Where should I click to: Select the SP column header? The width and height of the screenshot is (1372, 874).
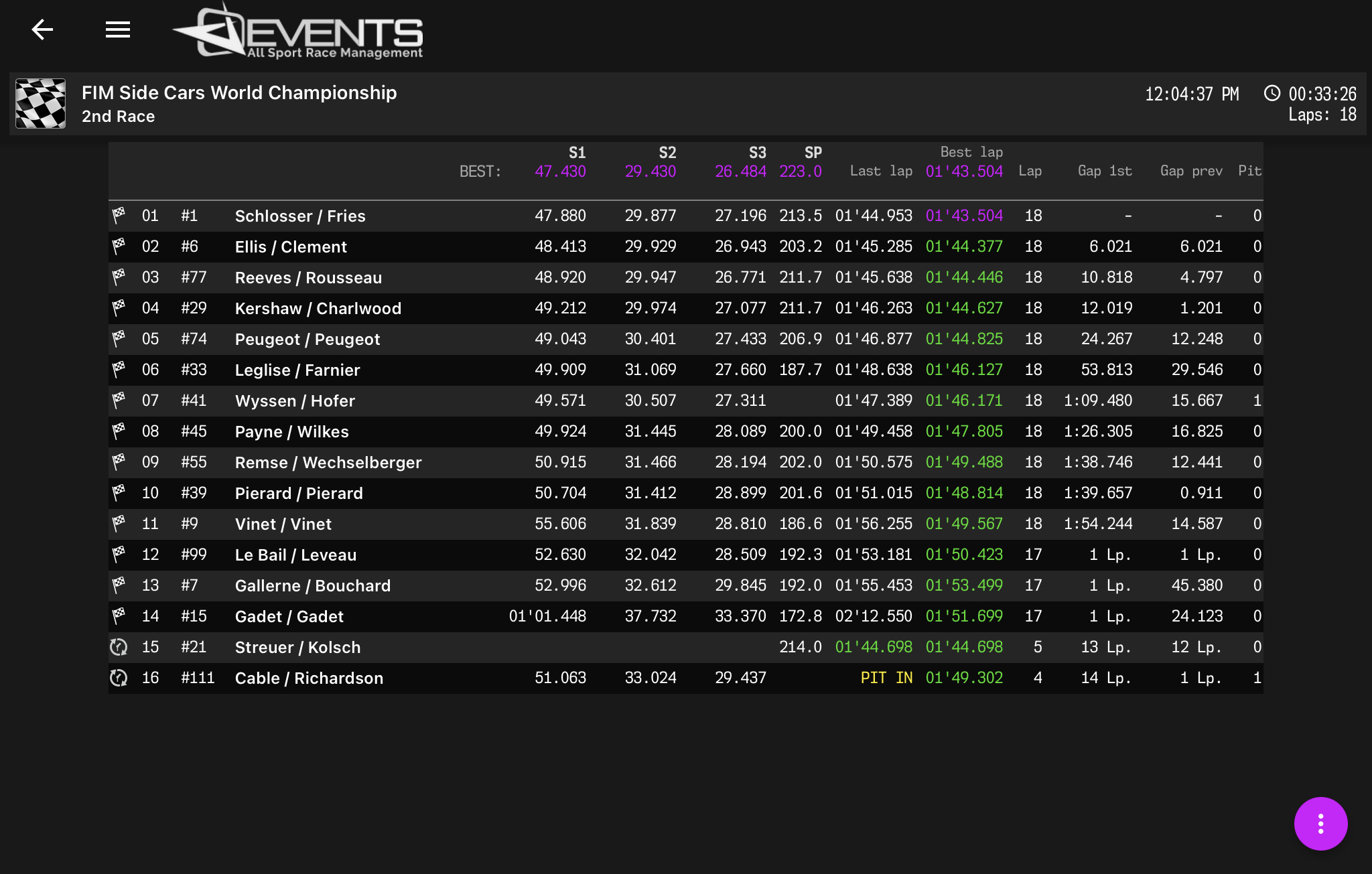(x=813, y=153)
